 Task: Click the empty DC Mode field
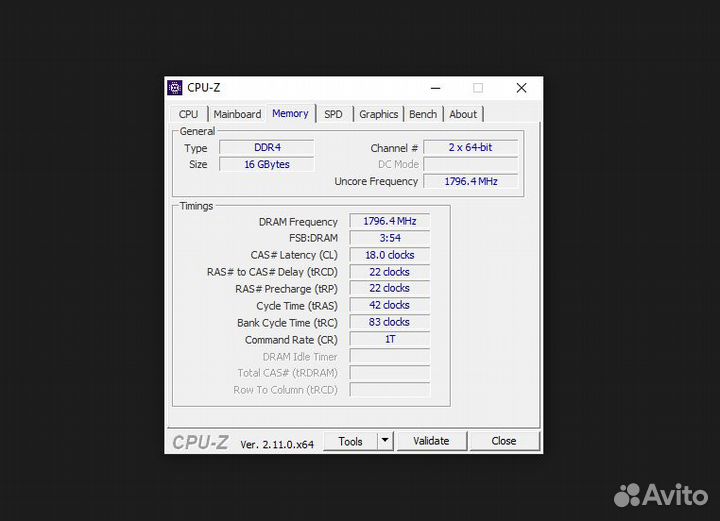[471, 164]
